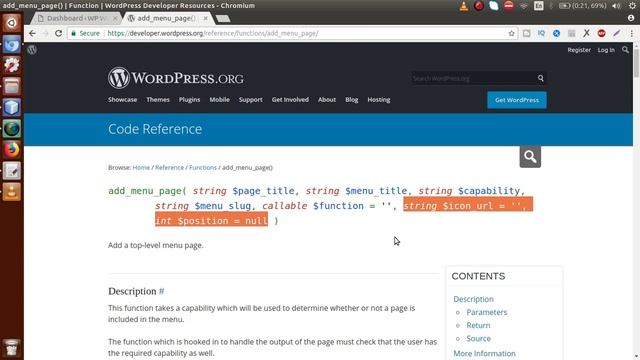Image resolution: width=640 pixels, height=360 pixels.
Task: Click the blue circular extension icon
Action: (x=556, y=33)
